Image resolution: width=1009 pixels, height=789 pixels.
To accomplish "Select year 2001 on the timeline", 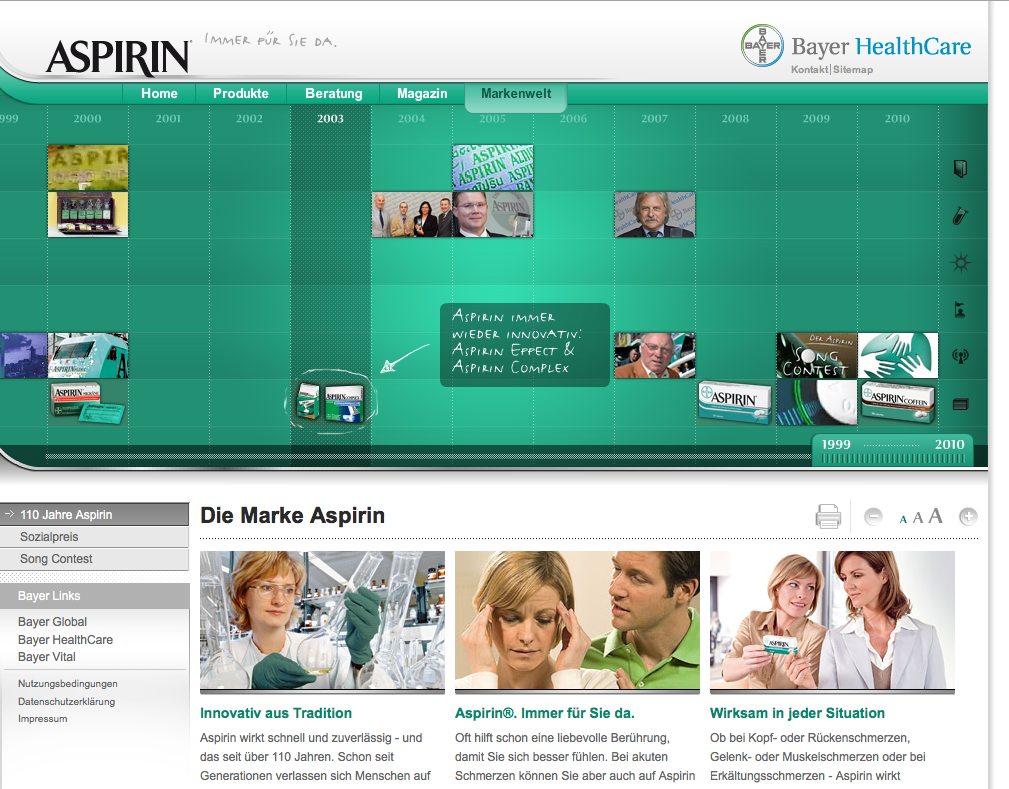I will coord(168,118).
